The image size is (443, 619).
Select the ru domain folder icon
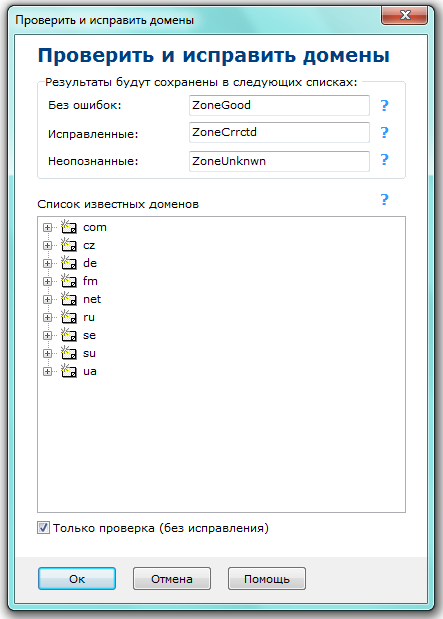(69, 317)
